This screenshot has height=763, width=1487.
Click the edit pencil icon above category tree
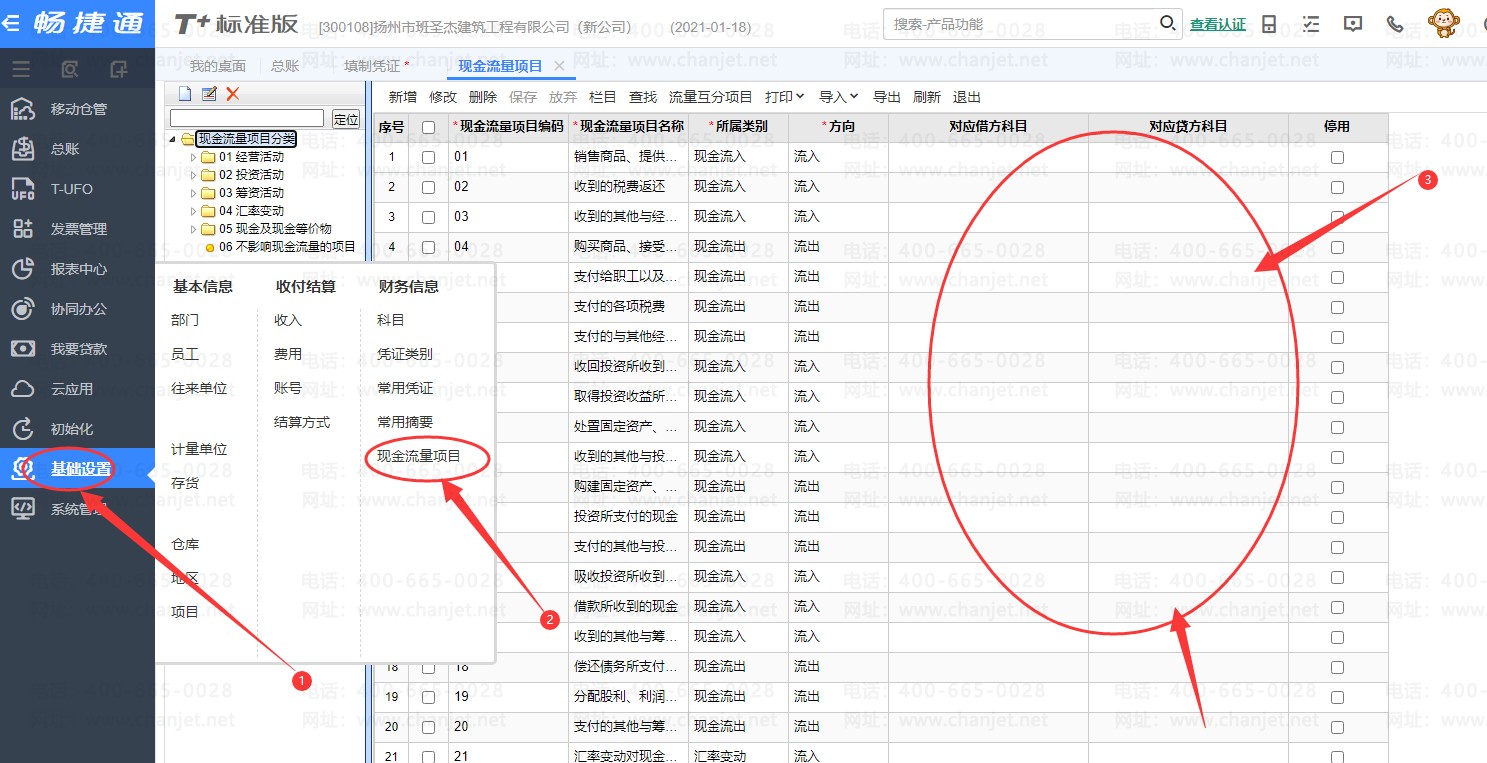point(209,94)
